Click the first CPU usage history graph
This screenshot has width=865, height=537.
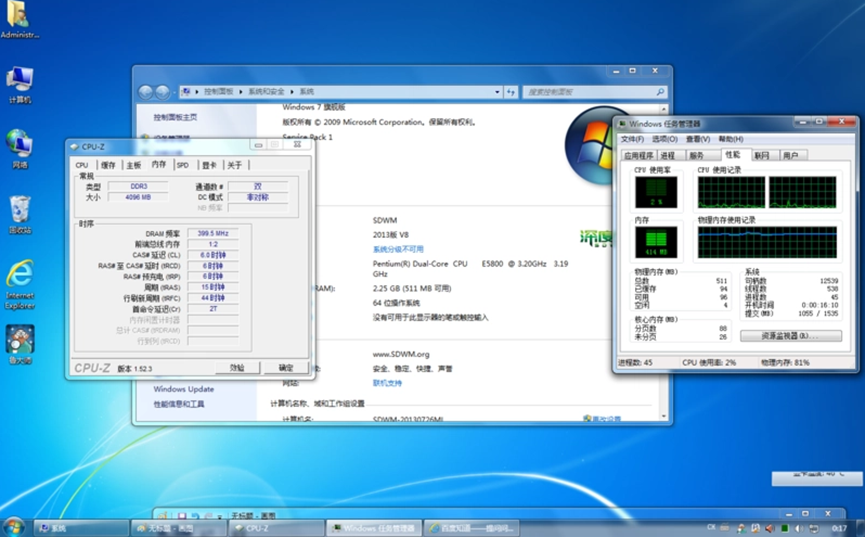(731, 192)
